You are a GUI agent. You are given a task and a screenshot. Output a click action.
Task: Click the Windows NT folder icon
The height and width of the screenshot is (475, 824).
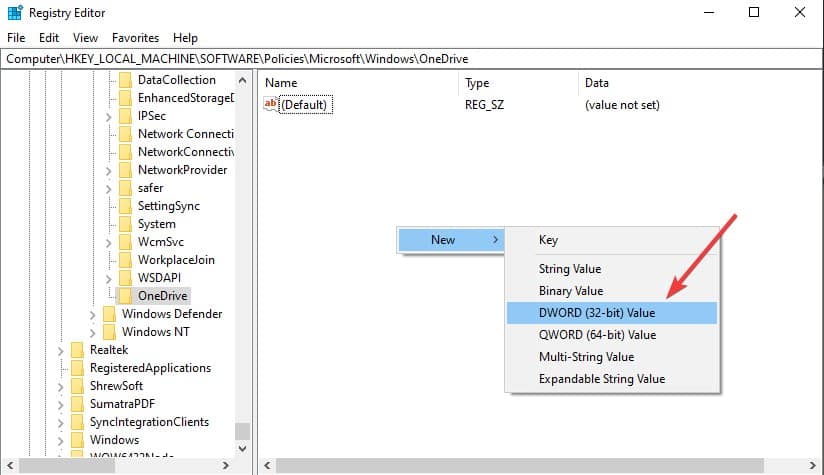tap(109, 332)
